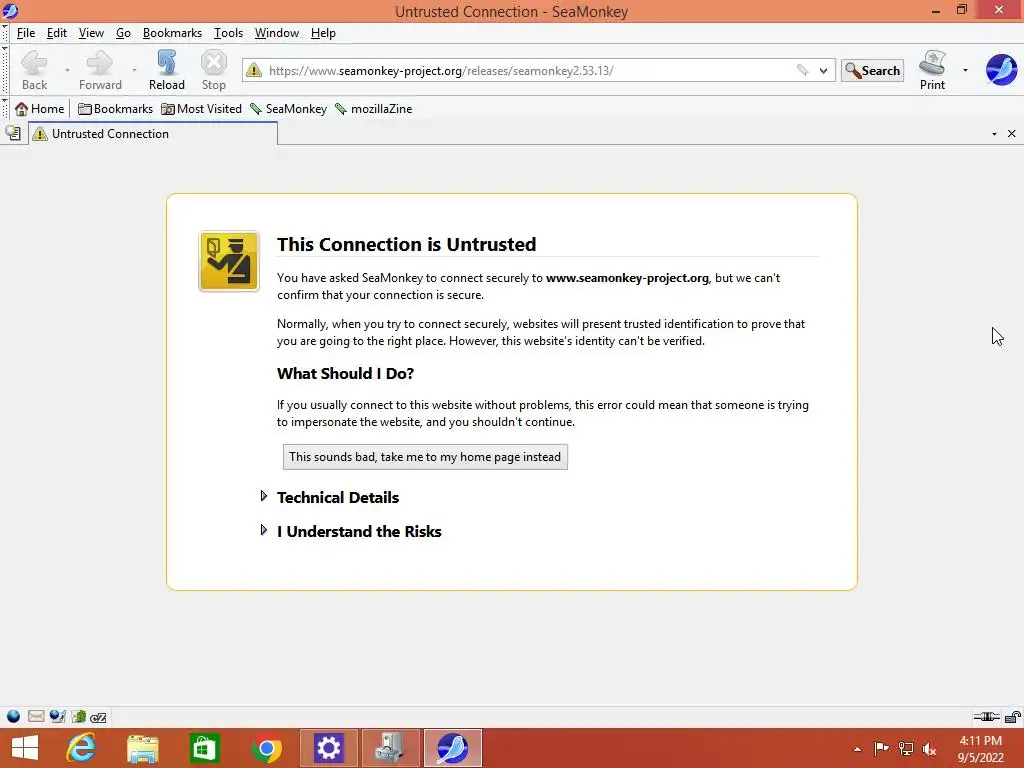Open the Print button dropdown arrow
The height and width of the screenshot is (768, 1024).
point(965,70)
